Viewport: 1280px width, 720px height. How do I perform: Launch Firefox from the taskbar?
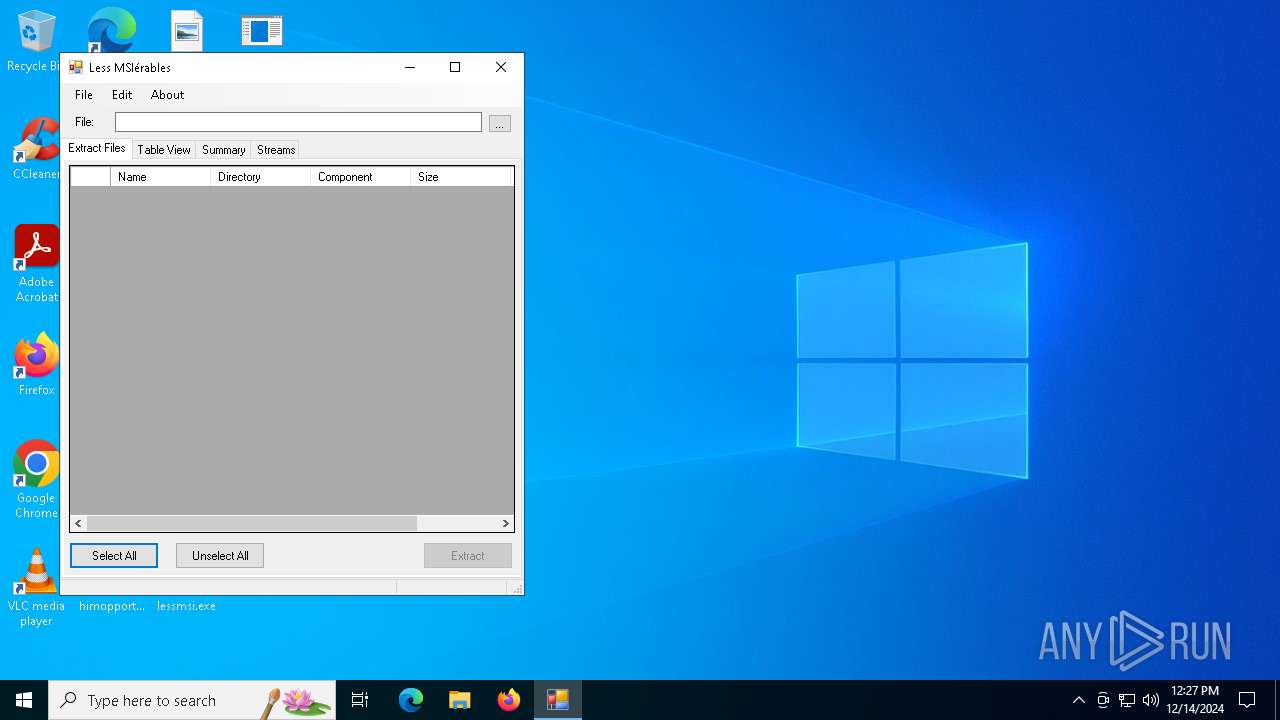coord(508,700)
